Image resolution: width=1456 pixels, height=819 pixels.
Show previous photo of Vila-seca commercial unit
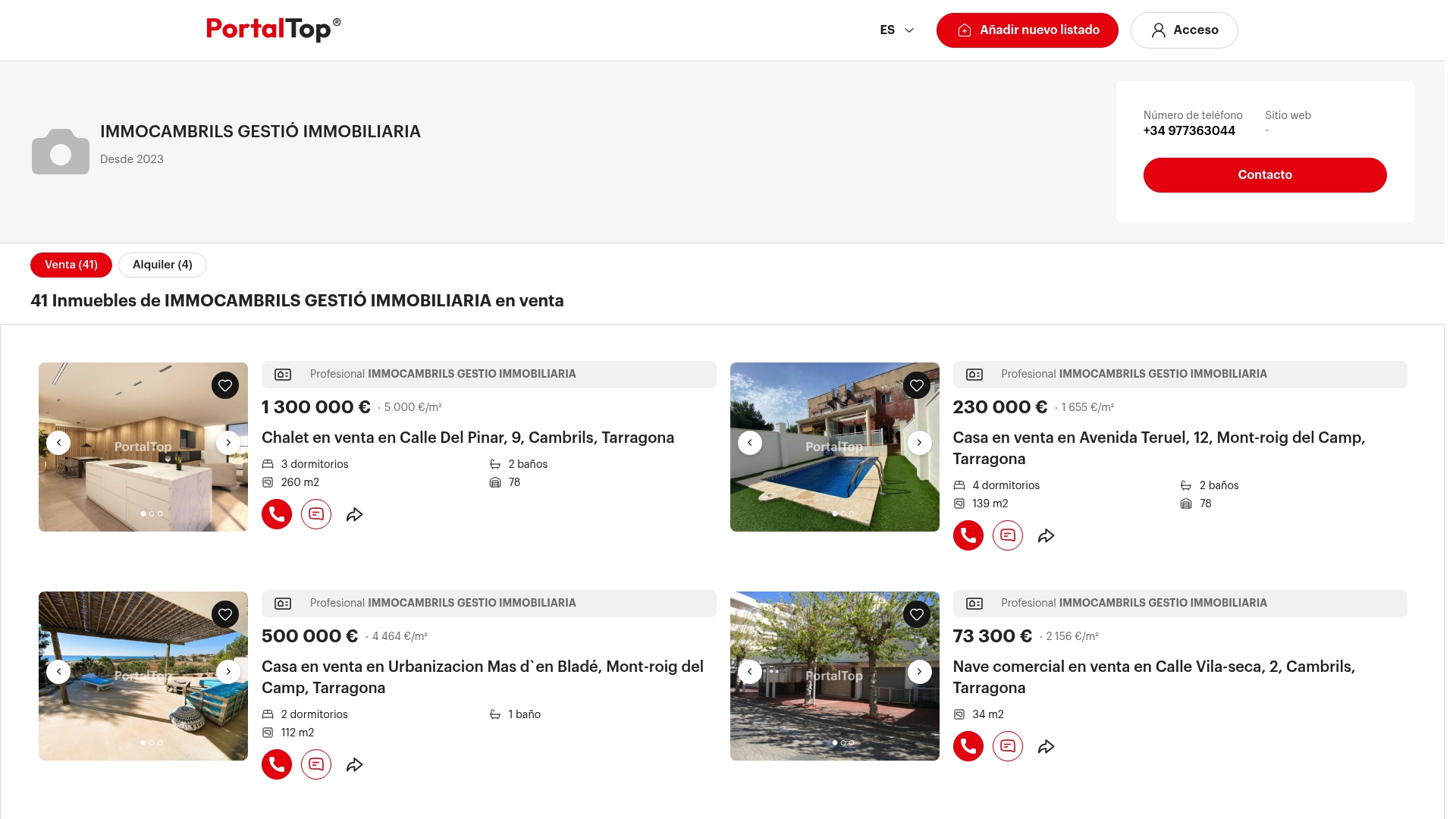[x=750, y=672]
